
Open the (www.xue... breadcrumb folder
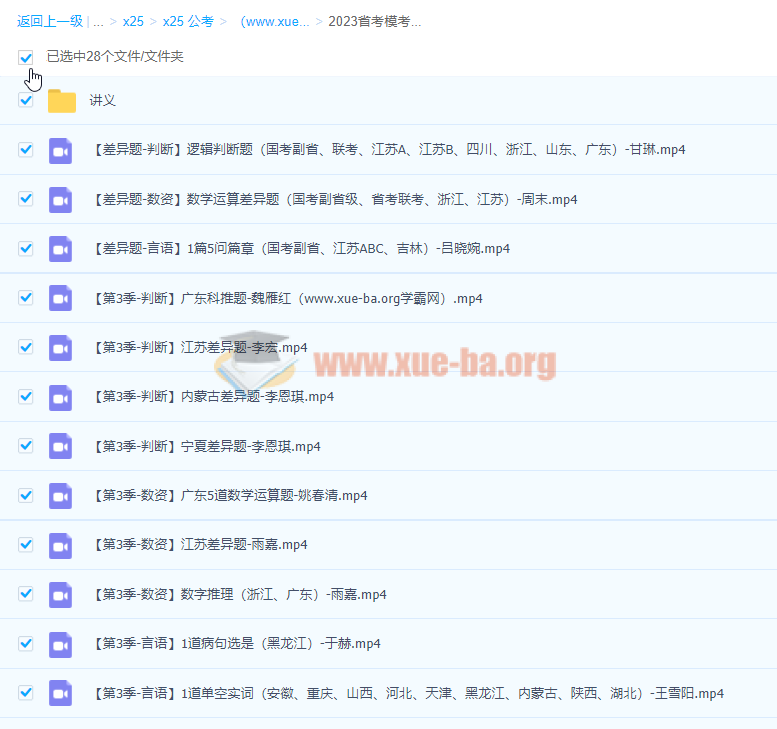click(274, 21)
